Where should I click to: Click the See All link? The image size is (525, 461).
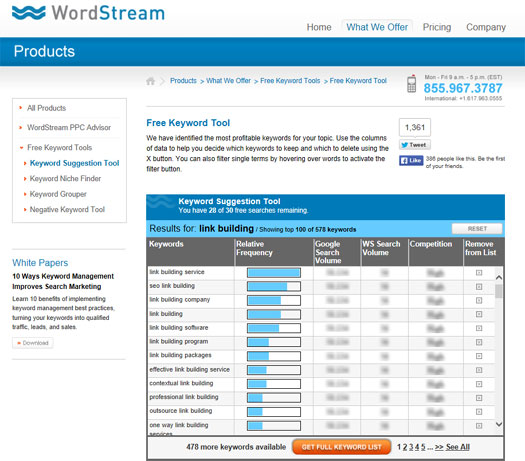pos(458,447)
